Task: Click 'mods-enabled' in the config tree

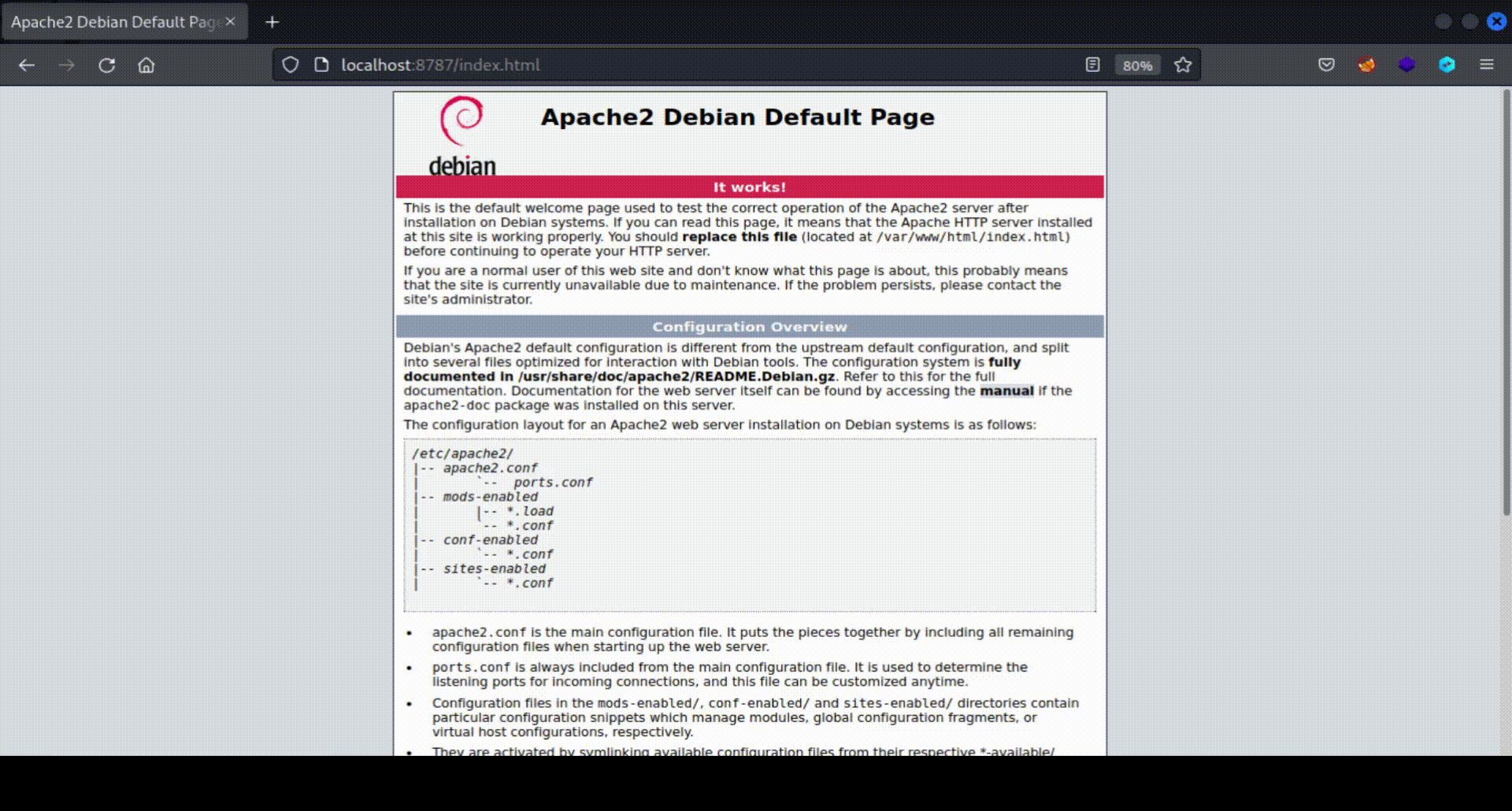Action: [x=490, y=497]
